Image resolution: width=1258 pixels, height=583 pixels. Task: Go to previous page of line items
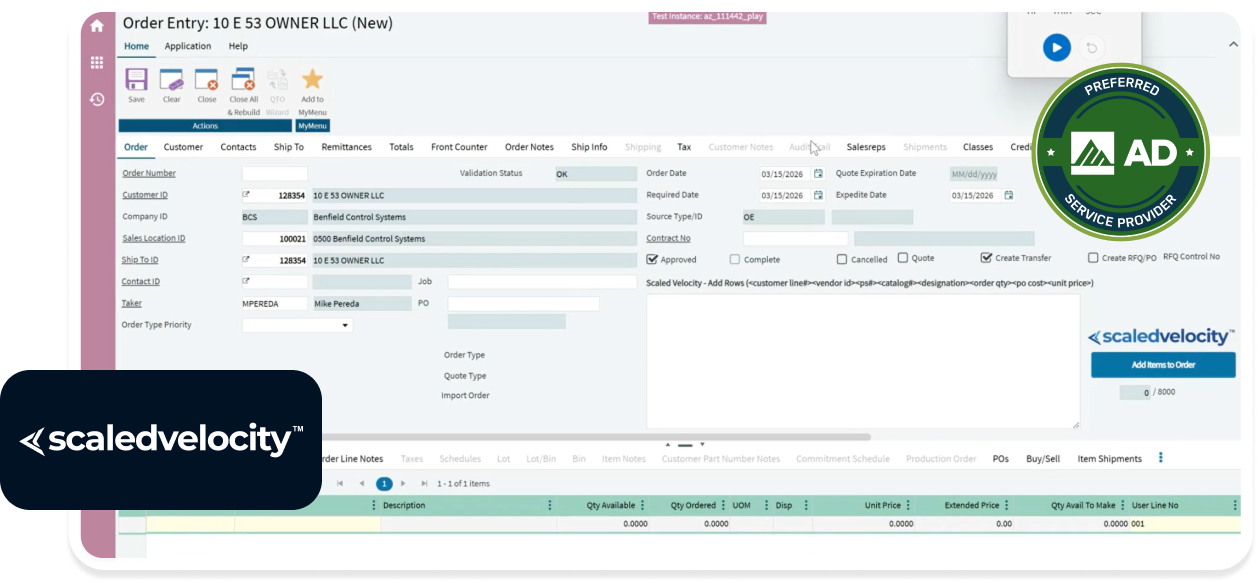[362, 483]
